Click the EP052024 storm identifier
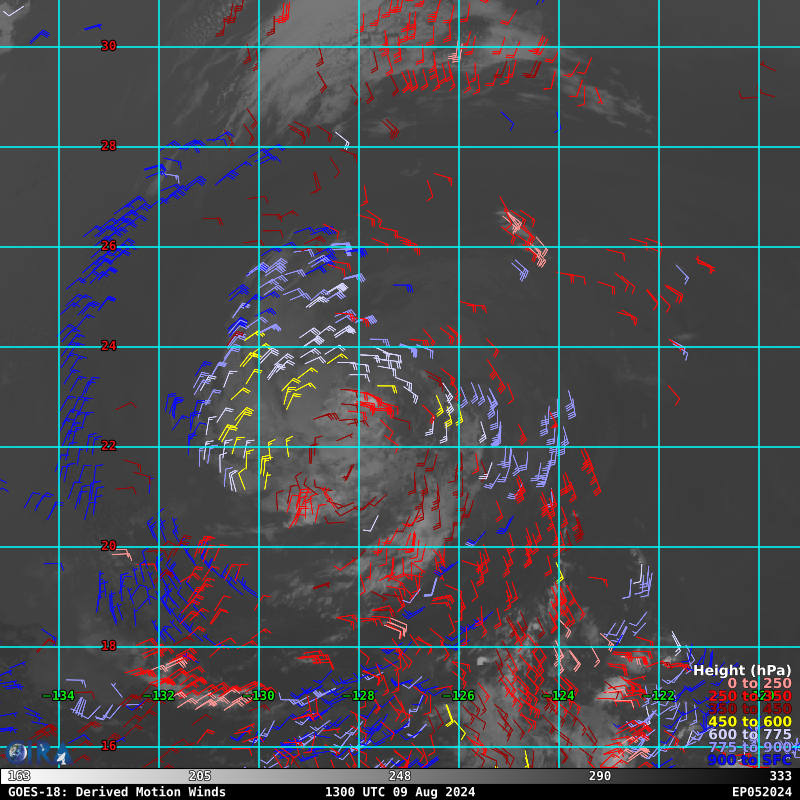Image resolution: width=800 pixels, height=800 pixels. 761,792
